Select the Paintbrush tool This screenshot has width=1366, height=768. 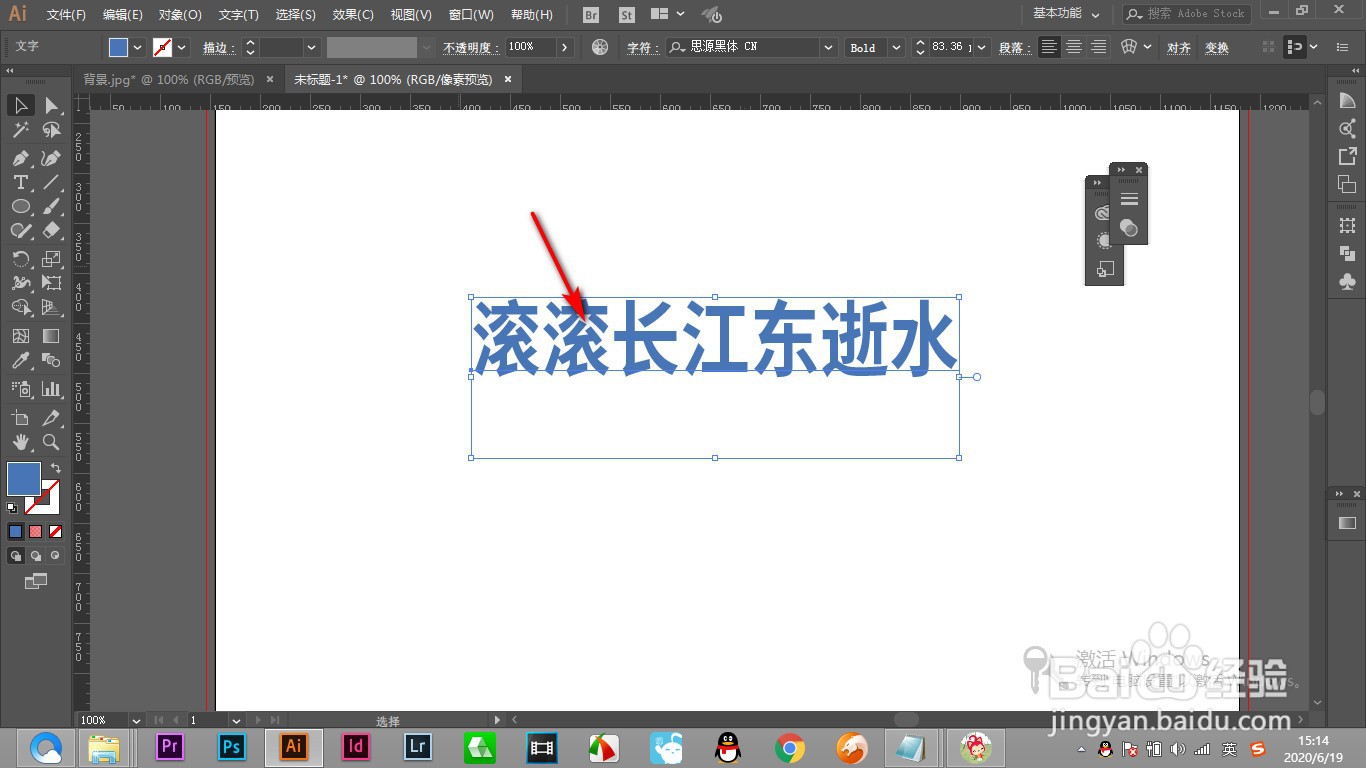51,206
